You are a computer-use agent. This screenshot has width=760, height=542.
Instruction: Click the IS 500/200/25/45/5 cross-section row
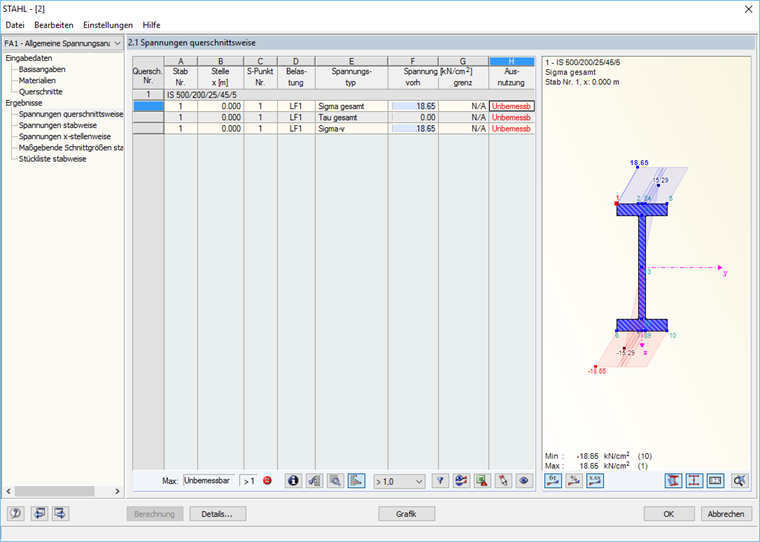(x=349, y=95)
